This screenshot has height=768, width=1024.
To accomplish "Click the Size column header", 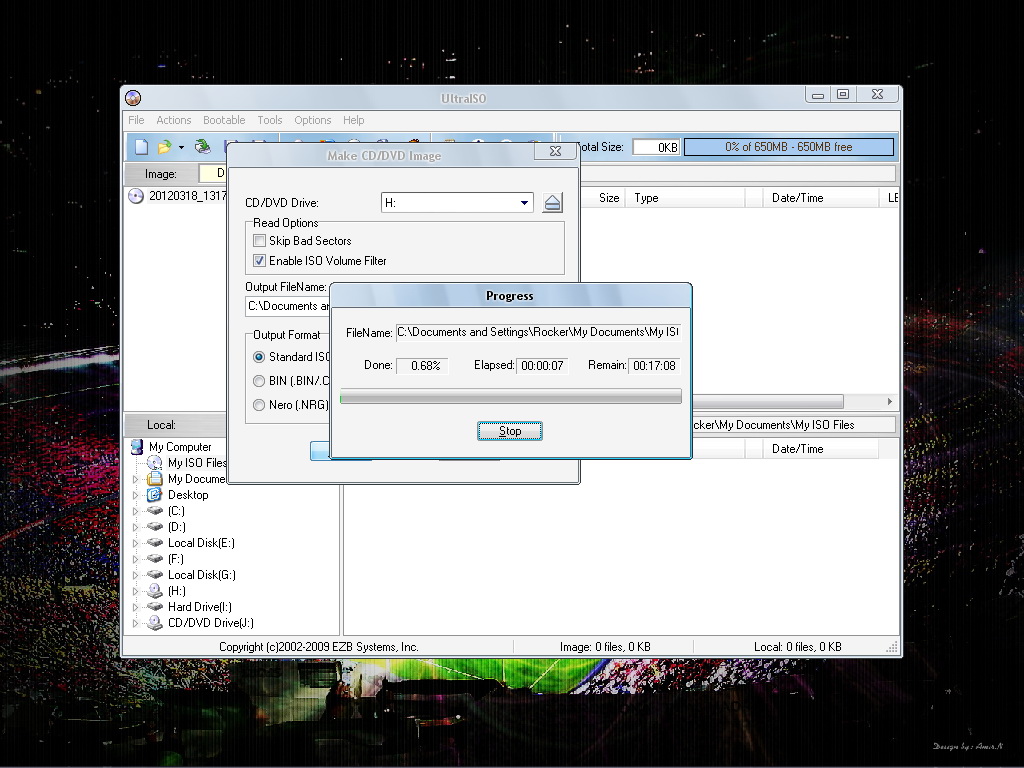I will (x=603, y=198).
